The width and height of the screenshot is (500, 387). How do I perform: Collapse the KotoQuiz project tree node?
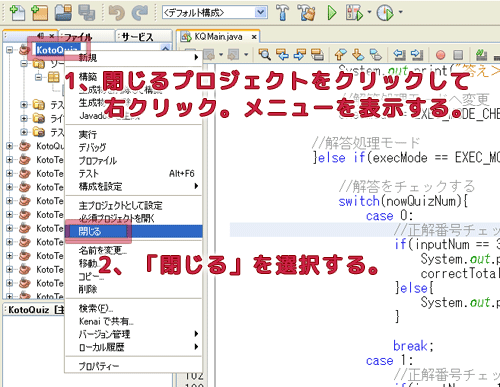(x=10, y=50)
